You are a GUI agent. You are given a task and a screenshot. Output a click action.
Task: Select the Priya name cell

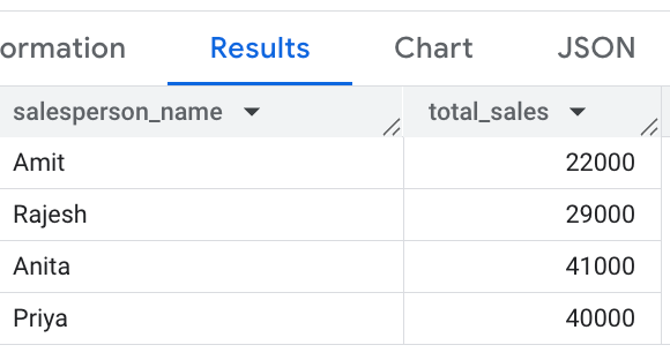point(201,319)
